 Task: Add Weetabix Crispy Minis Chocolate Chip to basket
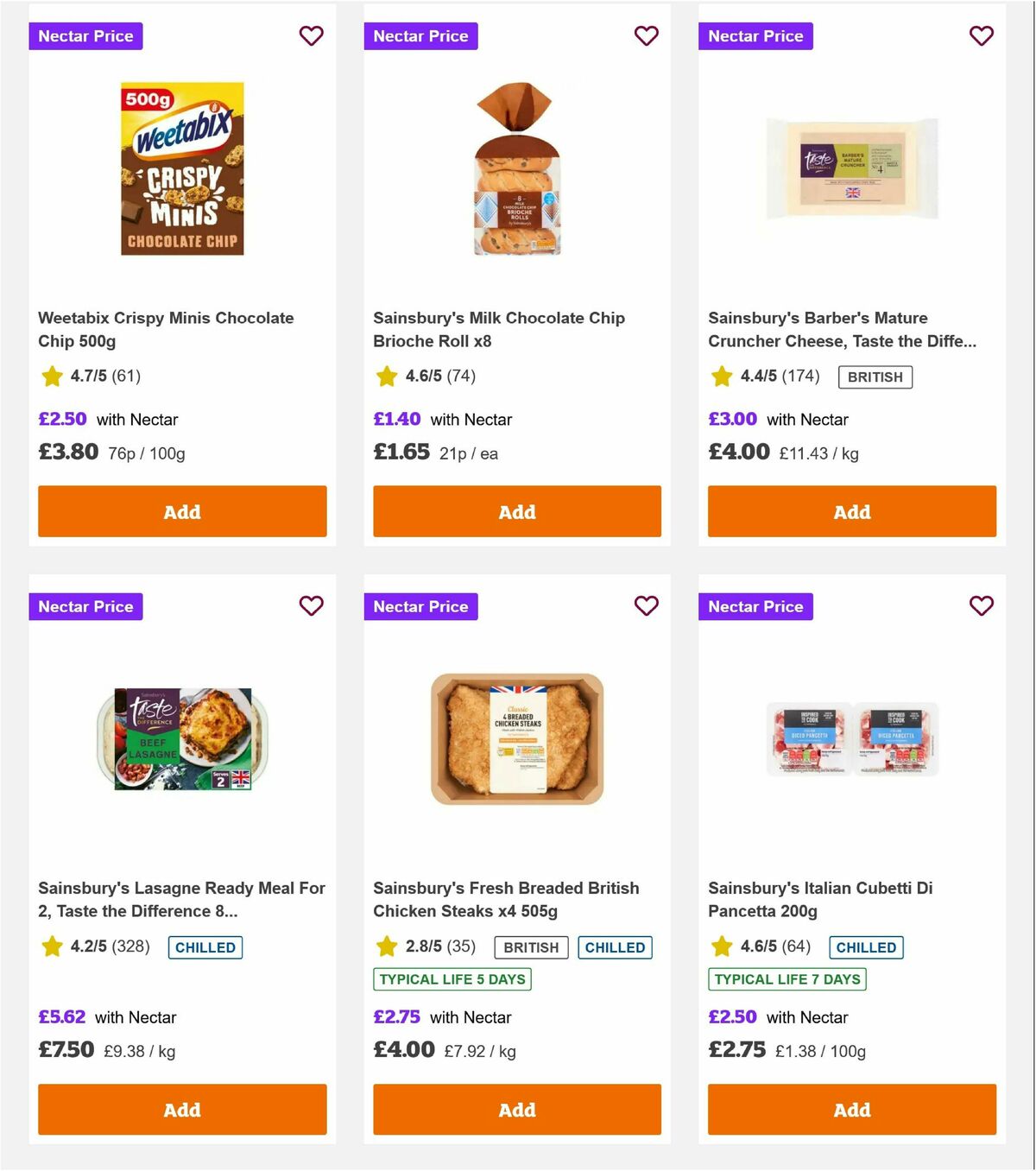coord(181,511)
